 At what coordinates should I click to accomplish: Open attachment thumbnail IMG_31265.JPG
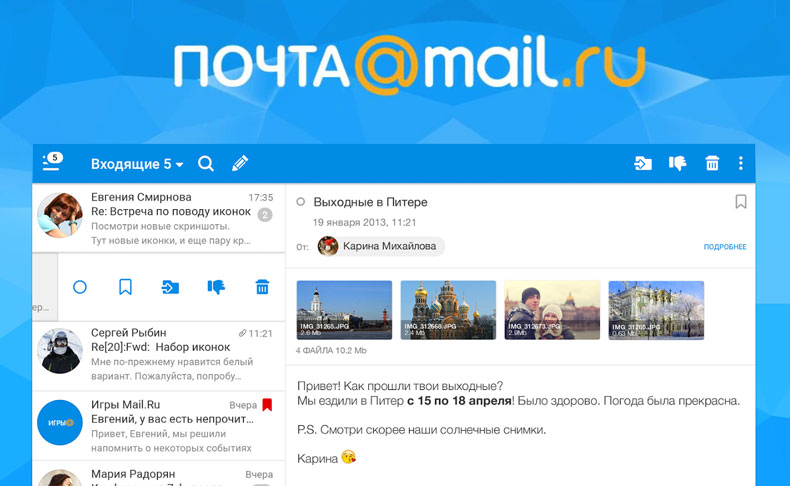[x=344, y=310]
